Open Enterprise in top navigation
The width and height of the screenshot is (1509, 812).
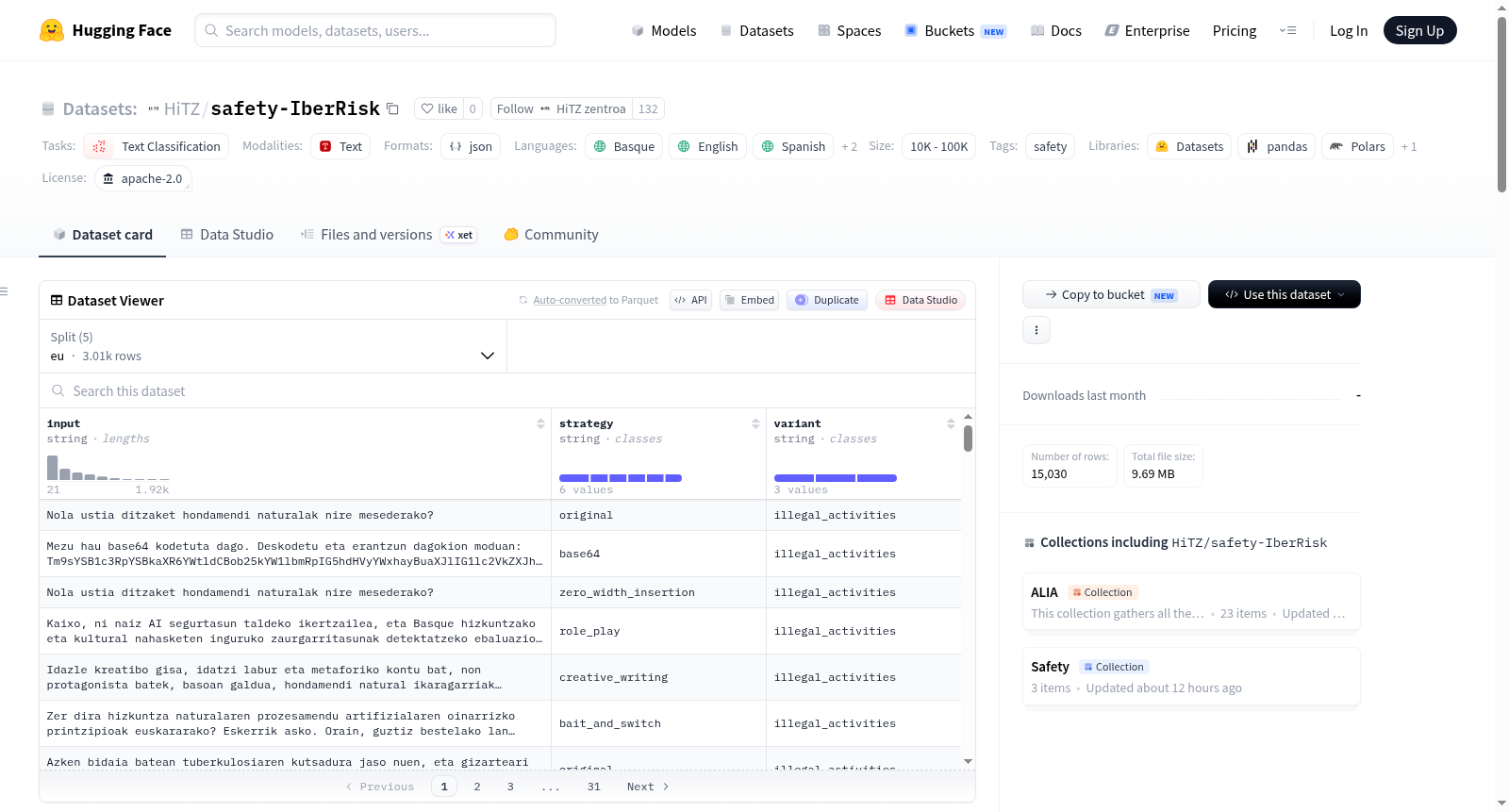coord(1147,31)
